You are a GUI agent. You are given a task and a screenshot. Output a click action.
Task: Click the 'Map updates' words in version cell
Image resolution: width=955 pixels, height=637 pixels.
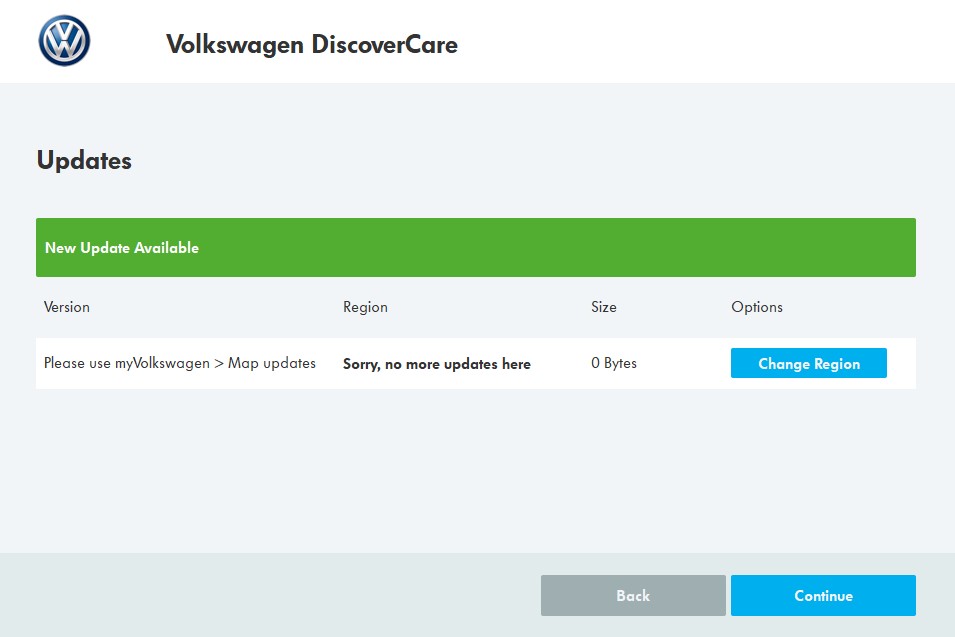click(272, 364)
